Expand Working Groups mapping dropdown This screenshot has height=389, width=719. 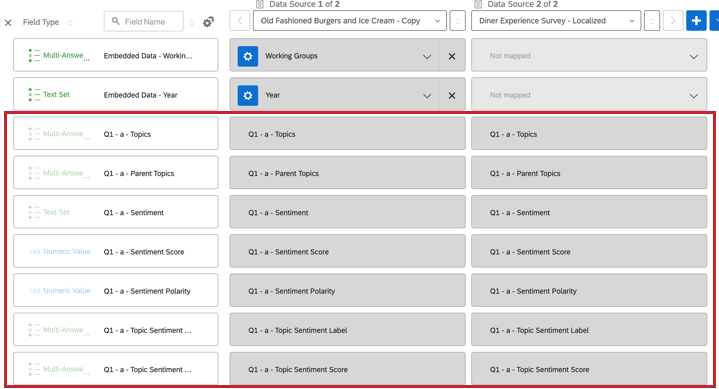click(x=427, y=56)
